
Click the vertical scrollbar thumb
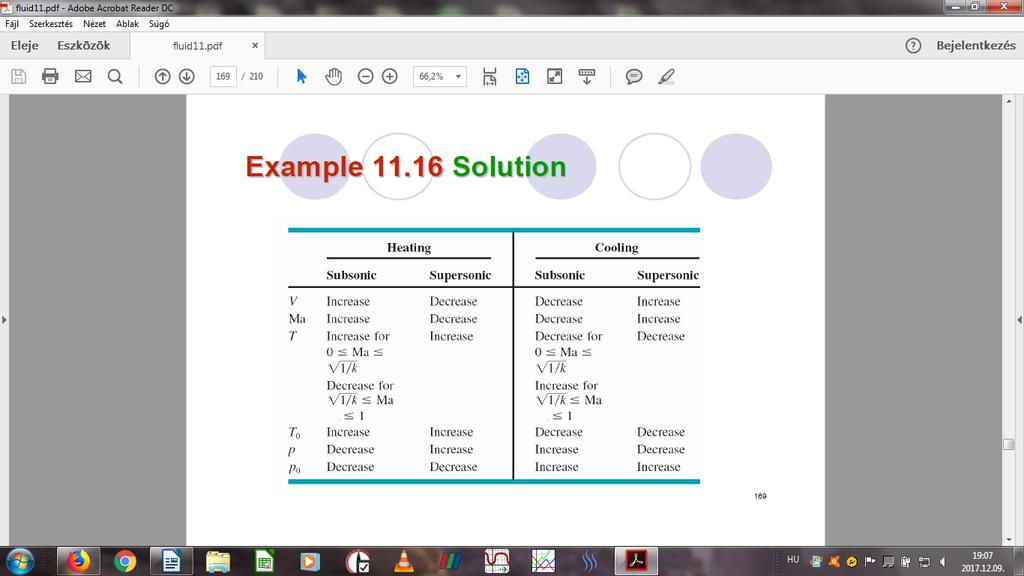tap(1008, 444)
